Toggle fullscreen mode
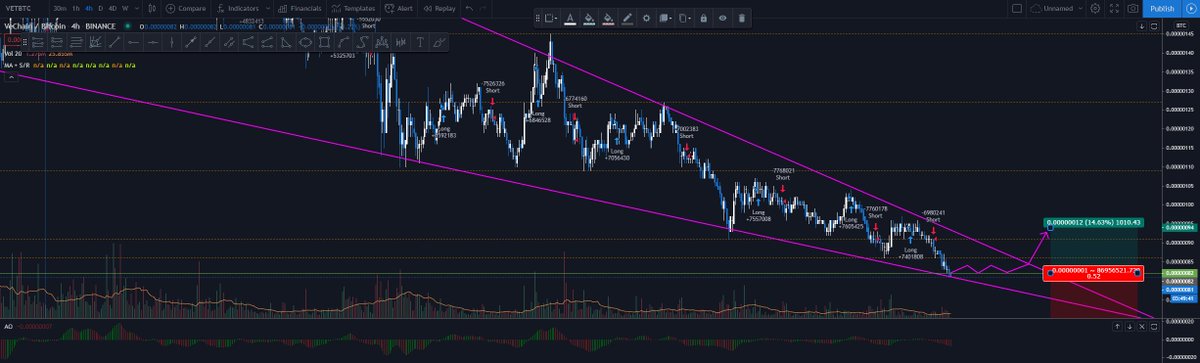Image resolution: width=1200 pixels, height=363 pixels. coord(1115,8)
